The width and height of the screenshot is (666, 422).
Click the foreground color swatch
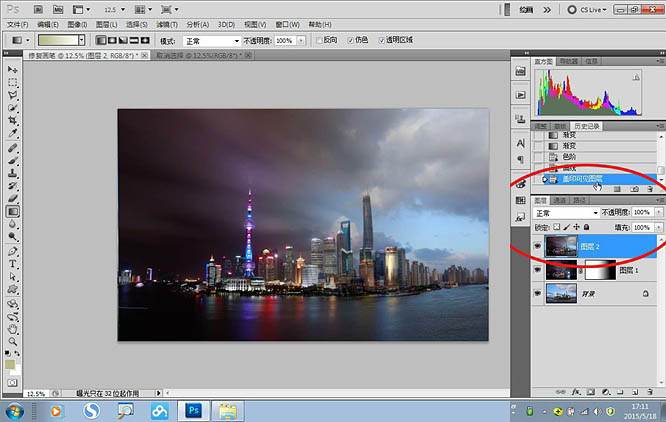10,364
